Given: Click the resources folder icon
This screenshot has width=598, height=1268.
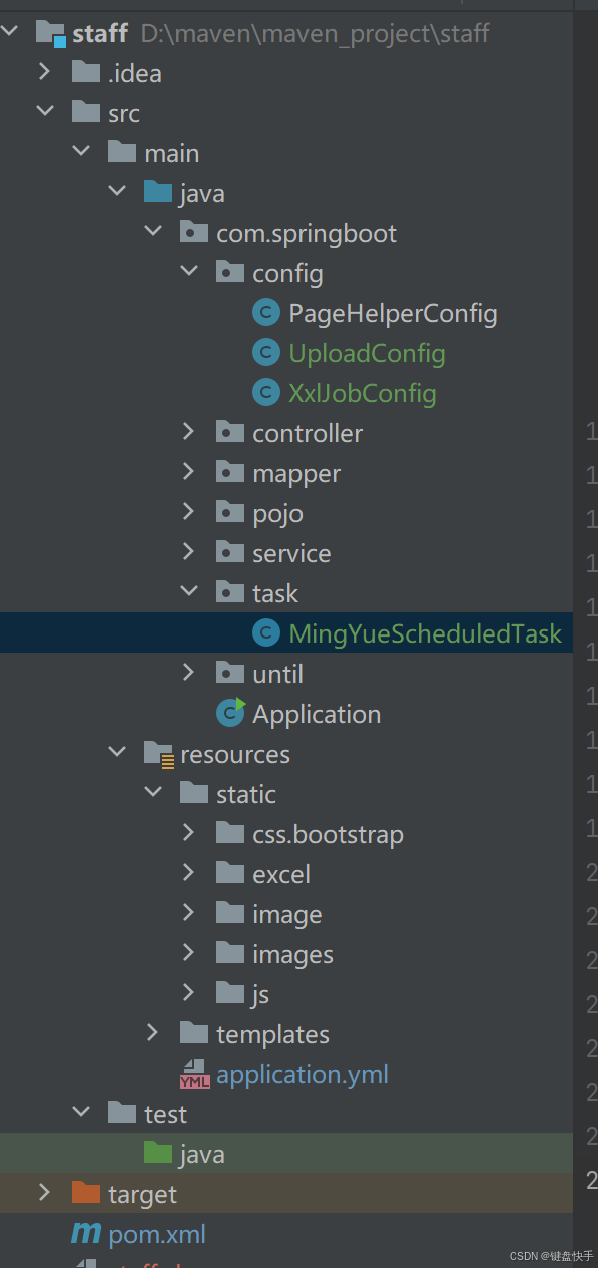Looking at the screenshot, I should (x=159, y=754).
